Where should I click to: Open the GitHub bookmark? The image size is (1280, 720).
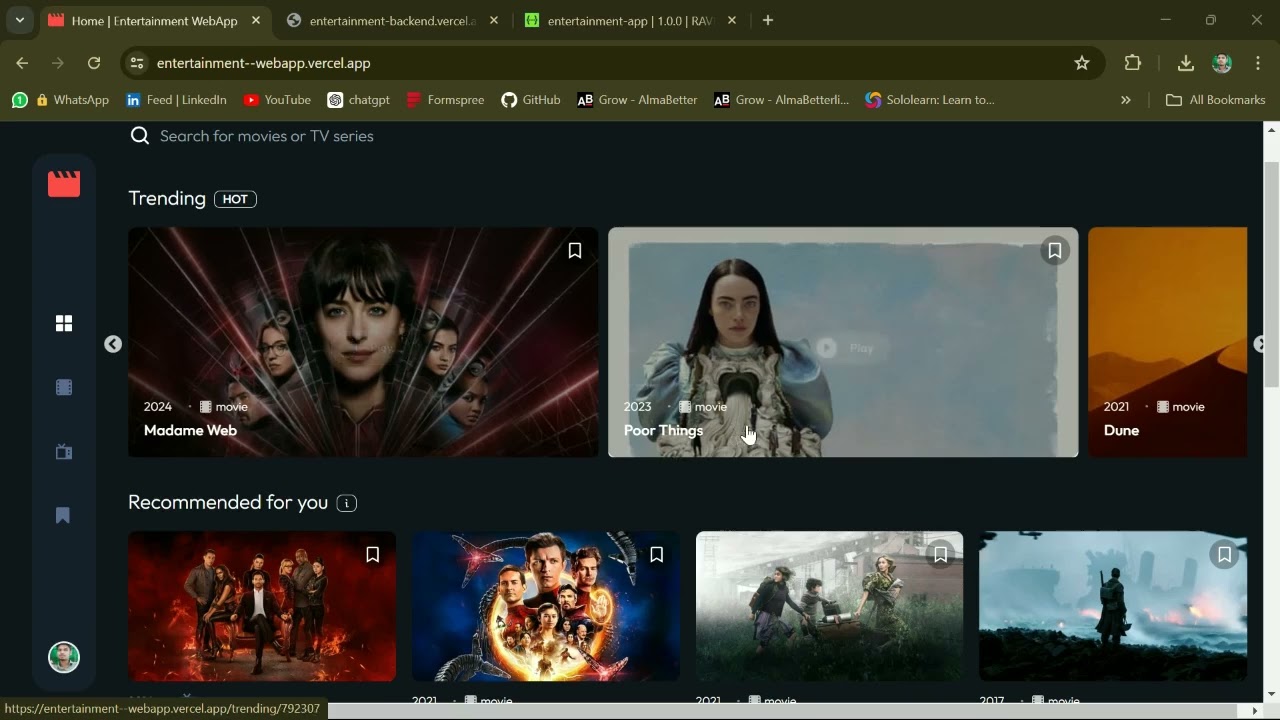(x=531, y=100)
